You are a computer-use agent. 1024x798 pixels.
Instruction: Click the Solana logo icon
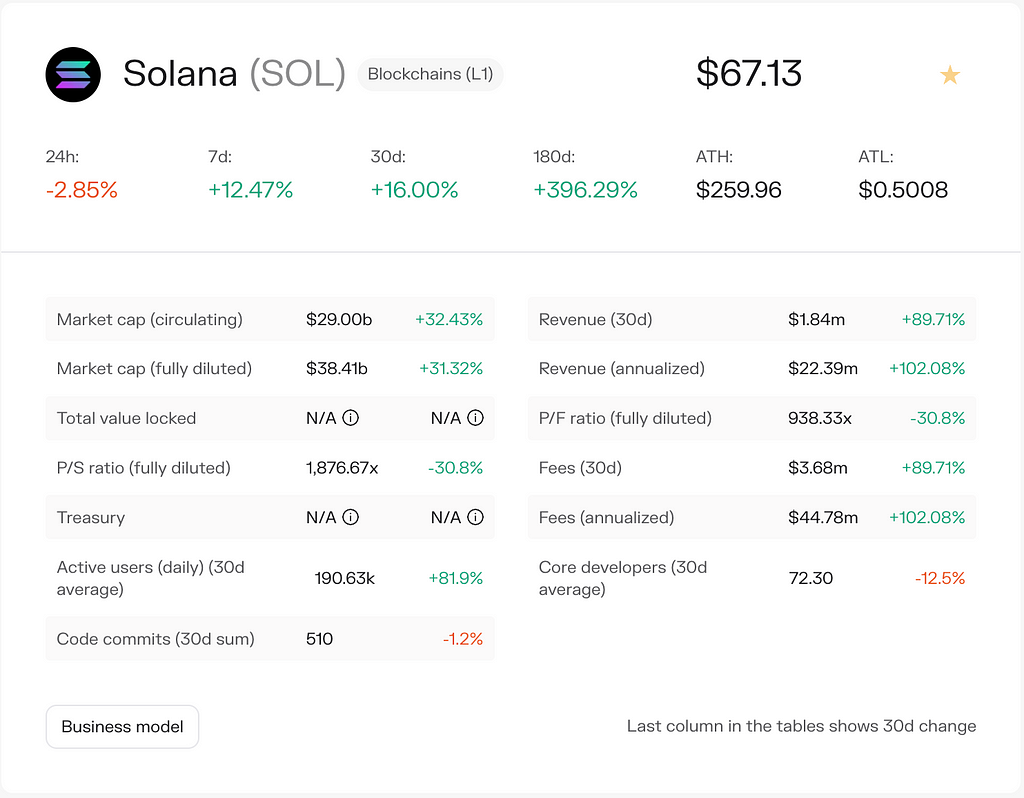[x=73, y=74]
